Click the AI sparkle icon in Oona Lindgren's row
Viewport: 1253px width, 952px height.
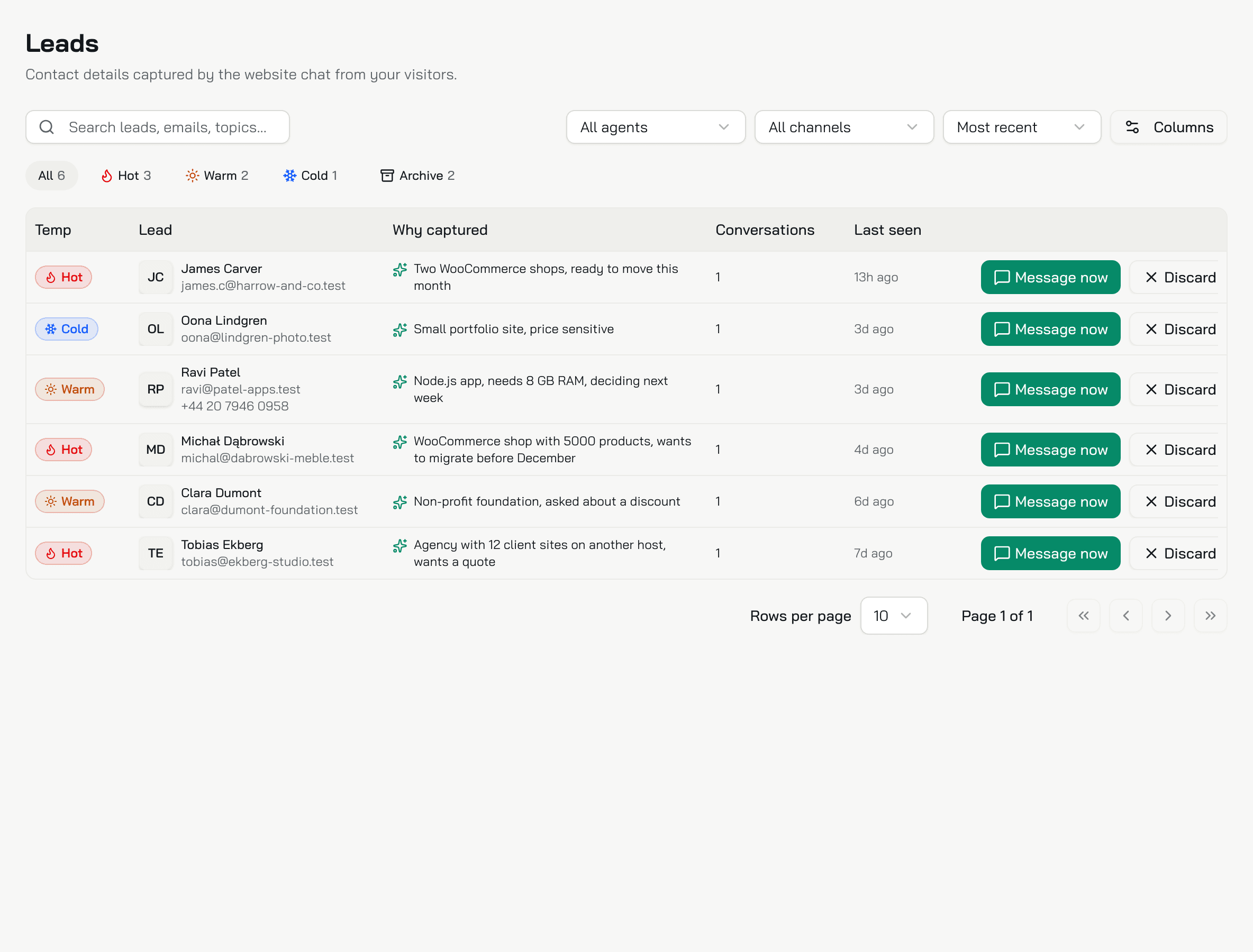pos(399,329)
